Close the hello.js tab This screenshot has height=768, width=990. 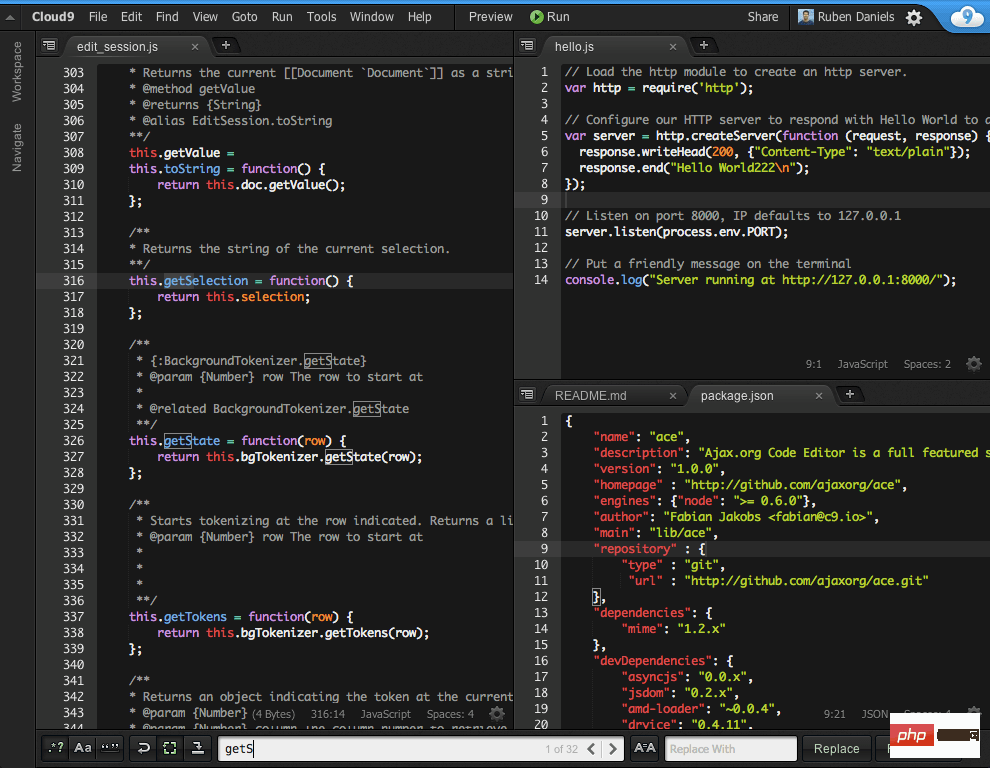673,47
